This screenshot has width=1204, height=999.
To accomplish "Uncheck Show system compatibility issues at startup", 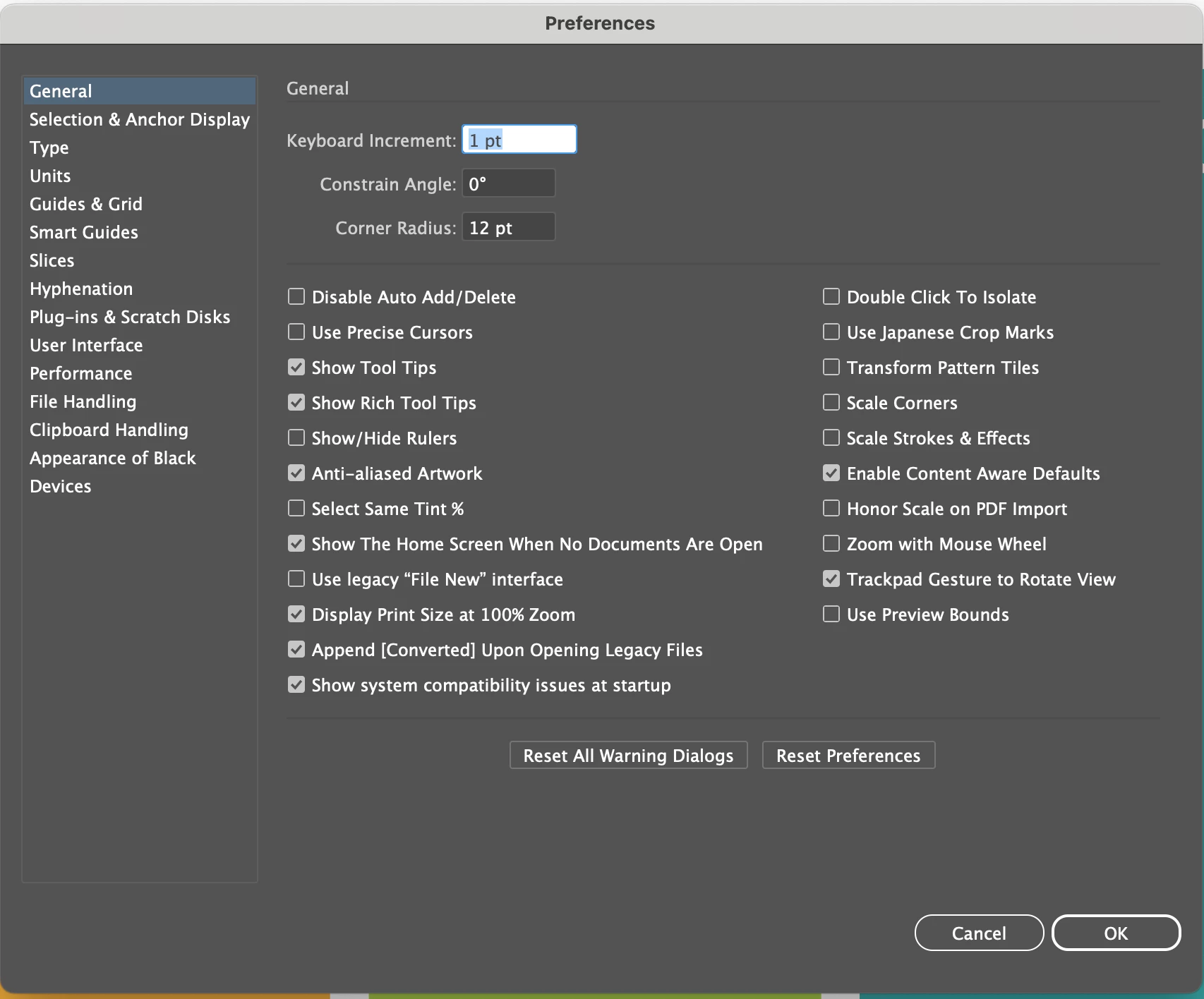I will tap(296, 684).
